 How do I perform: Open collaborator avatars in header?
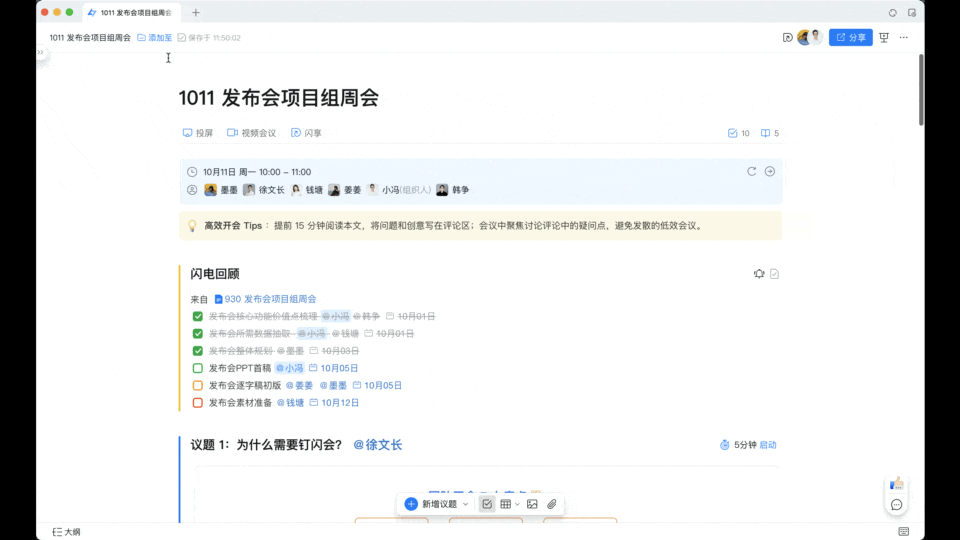[x=810, y=37]
